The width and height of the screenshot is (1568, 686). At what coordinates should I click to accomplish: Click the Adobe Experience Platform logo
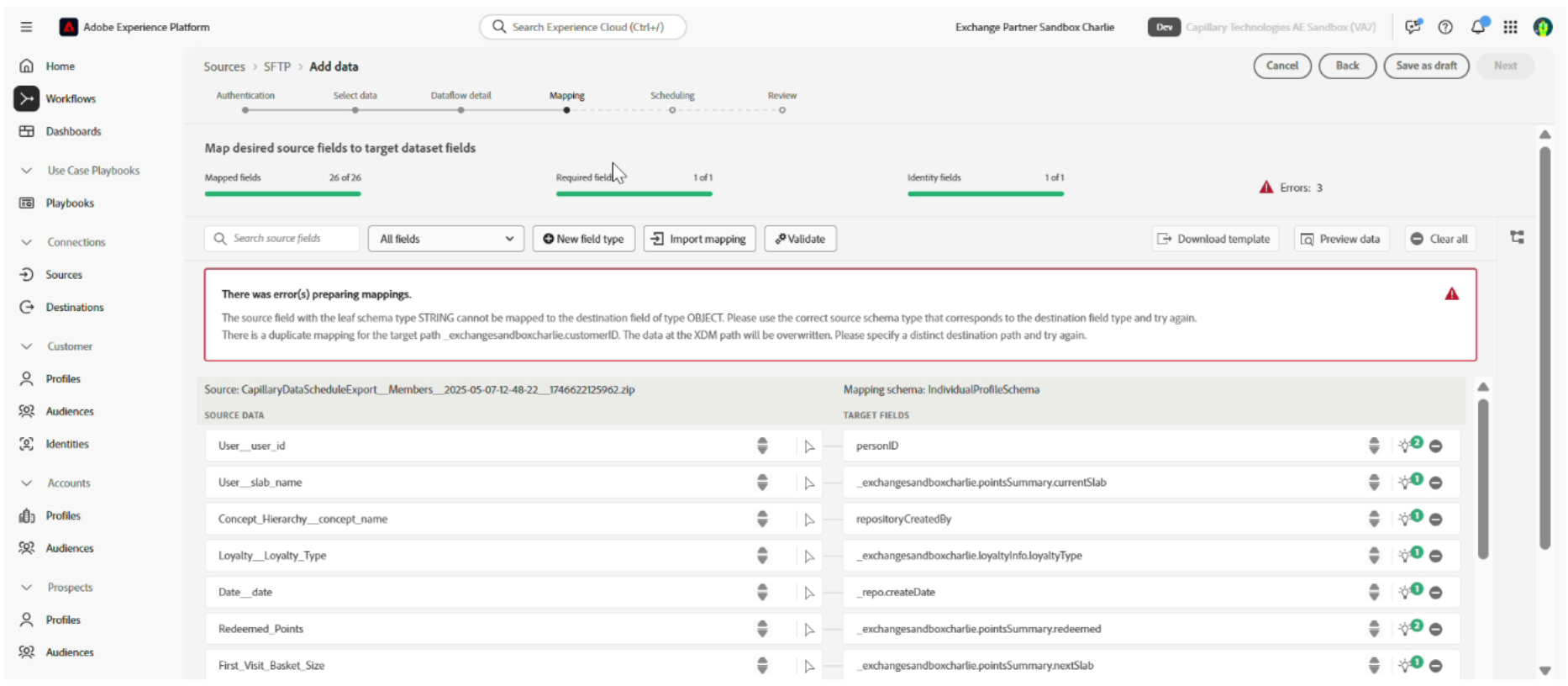(68, 27)
